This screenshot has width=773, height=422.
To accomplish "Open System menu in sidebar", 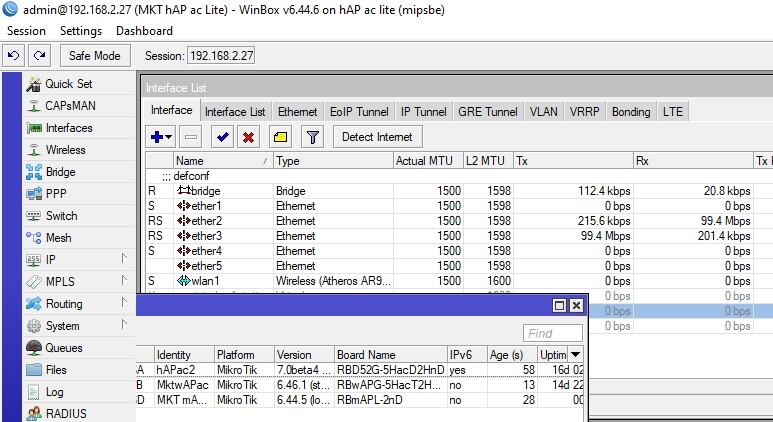I will [x=53, y=326].
